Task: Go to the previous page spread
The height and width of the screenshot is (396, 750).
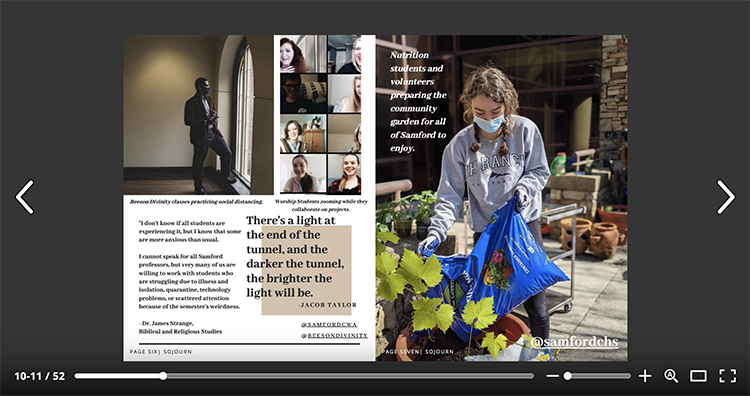Action: coord(24,197)
